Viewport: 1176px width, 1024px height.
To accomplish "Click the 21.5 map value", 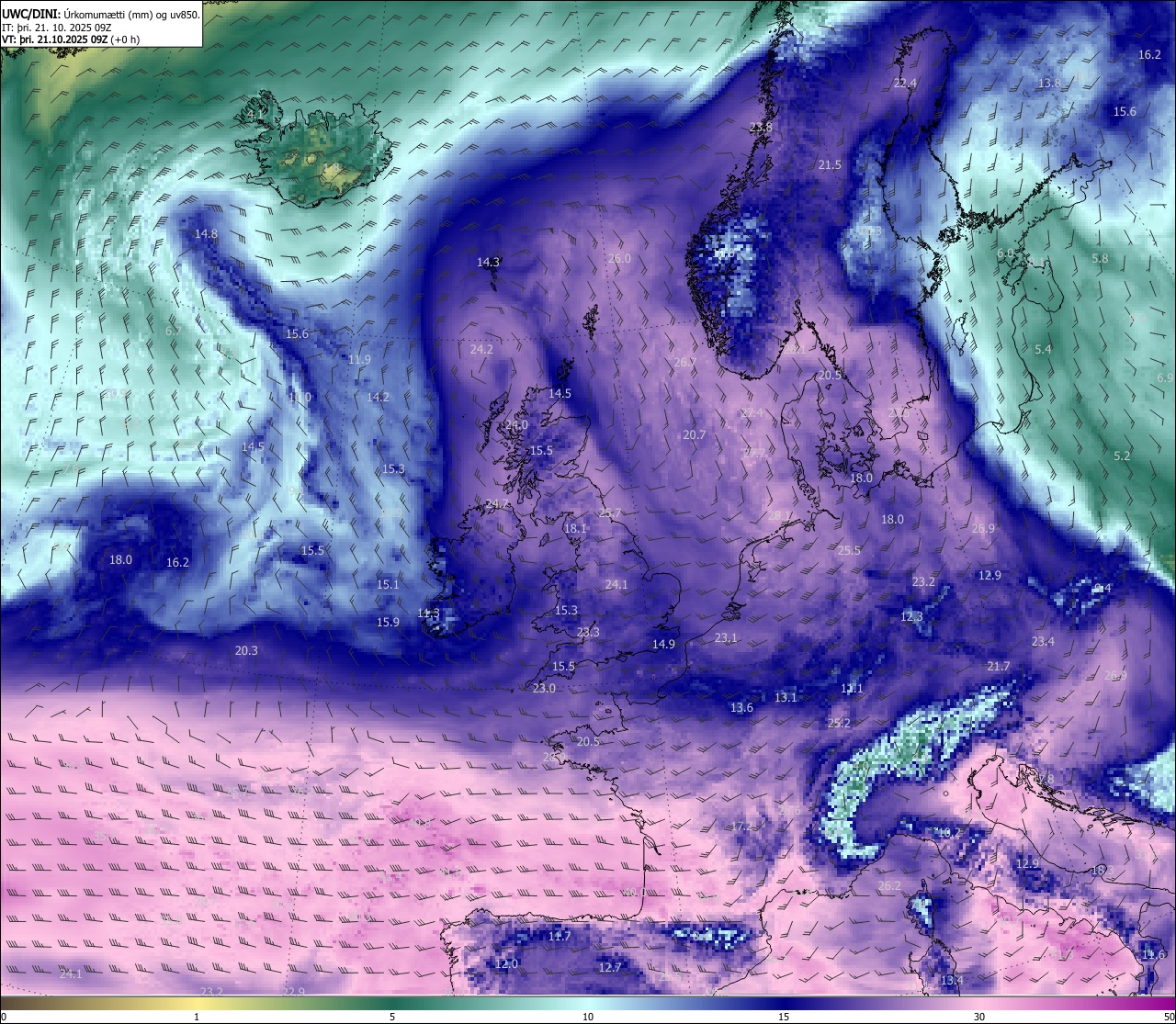I will click(830, 164).
